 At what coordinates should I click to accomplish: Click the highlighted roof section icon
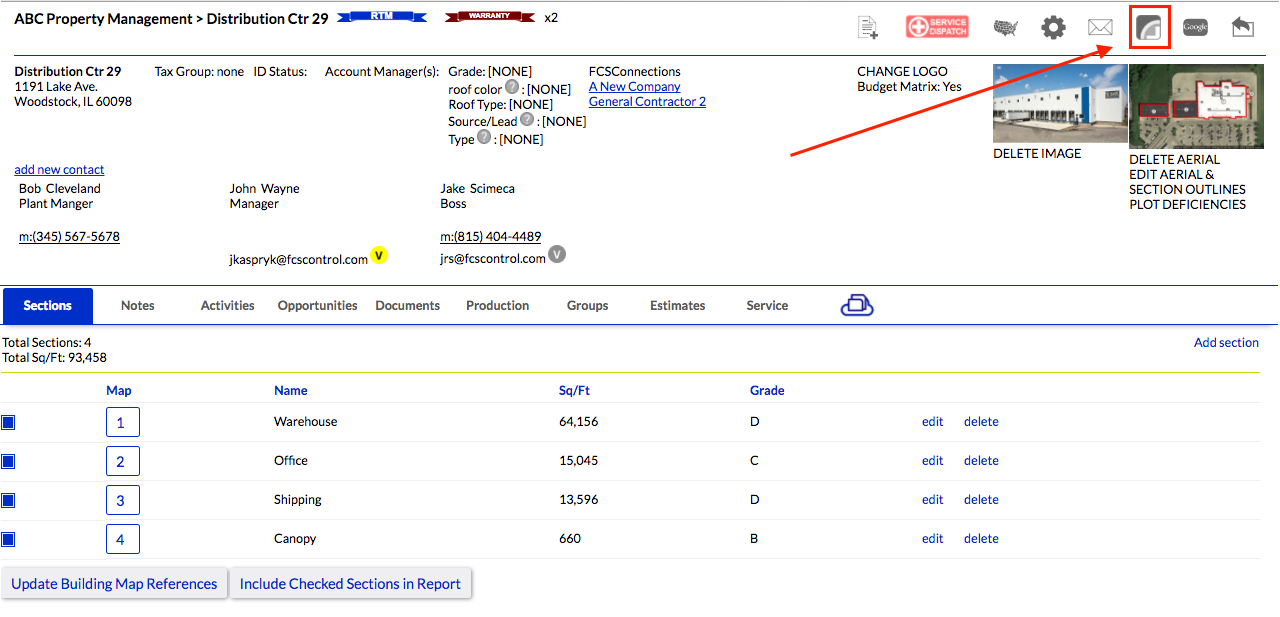point(1149,27)
